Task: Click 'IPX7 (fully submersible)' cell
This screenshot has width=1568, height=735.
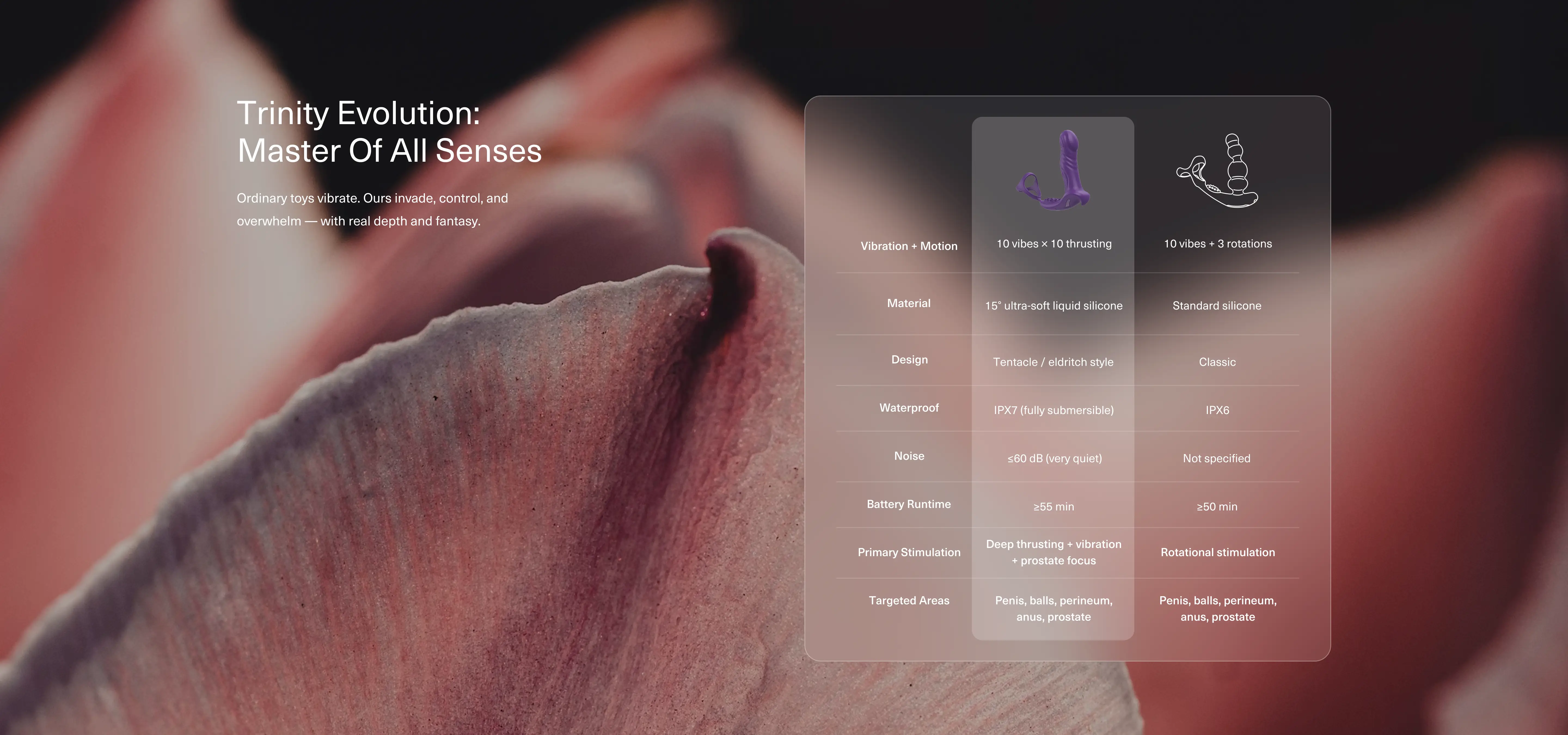Action: tap(1054, 410)
